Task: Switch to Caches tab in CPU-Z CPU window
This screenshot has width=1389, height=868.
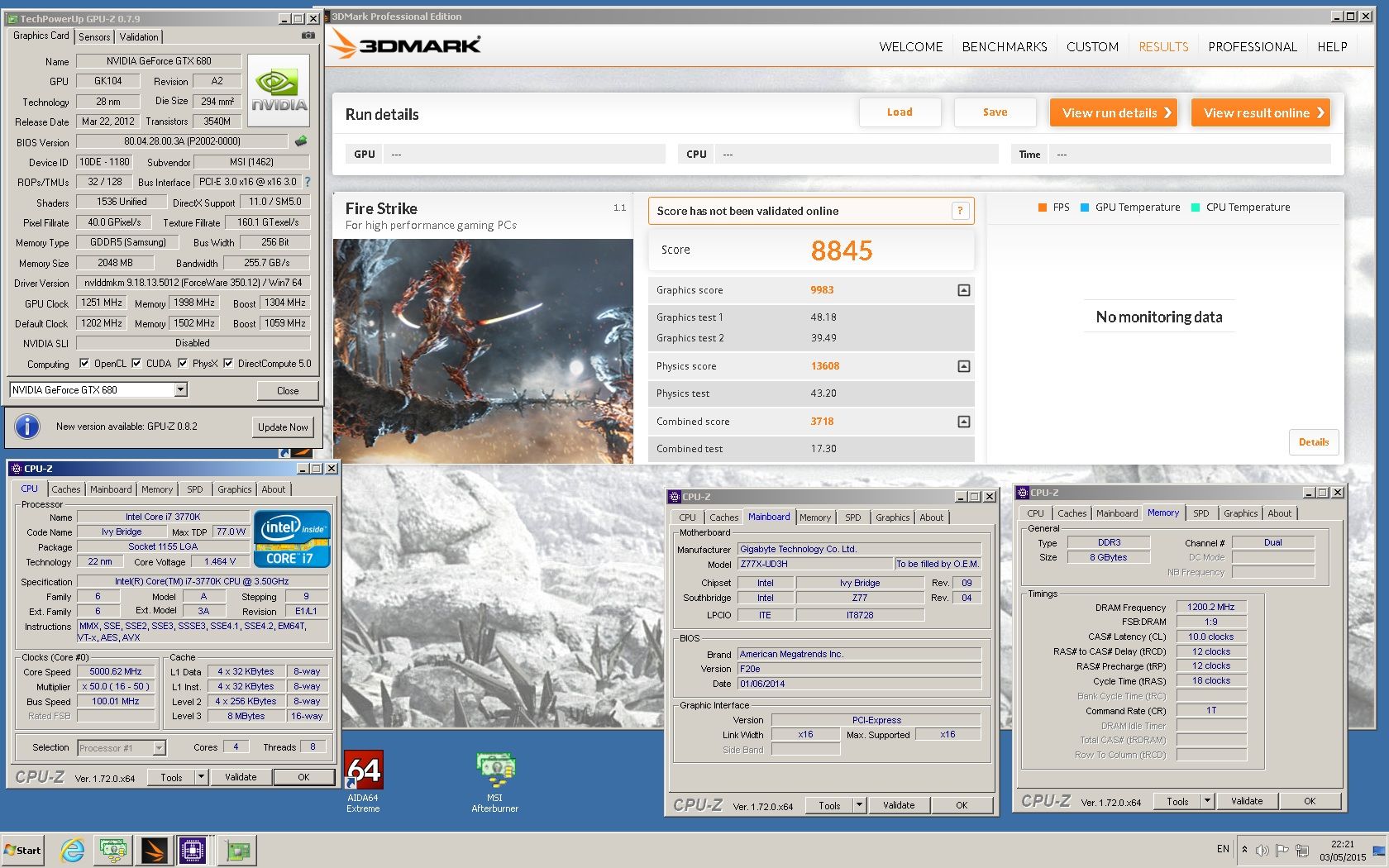Action: (x=65, y=489)
